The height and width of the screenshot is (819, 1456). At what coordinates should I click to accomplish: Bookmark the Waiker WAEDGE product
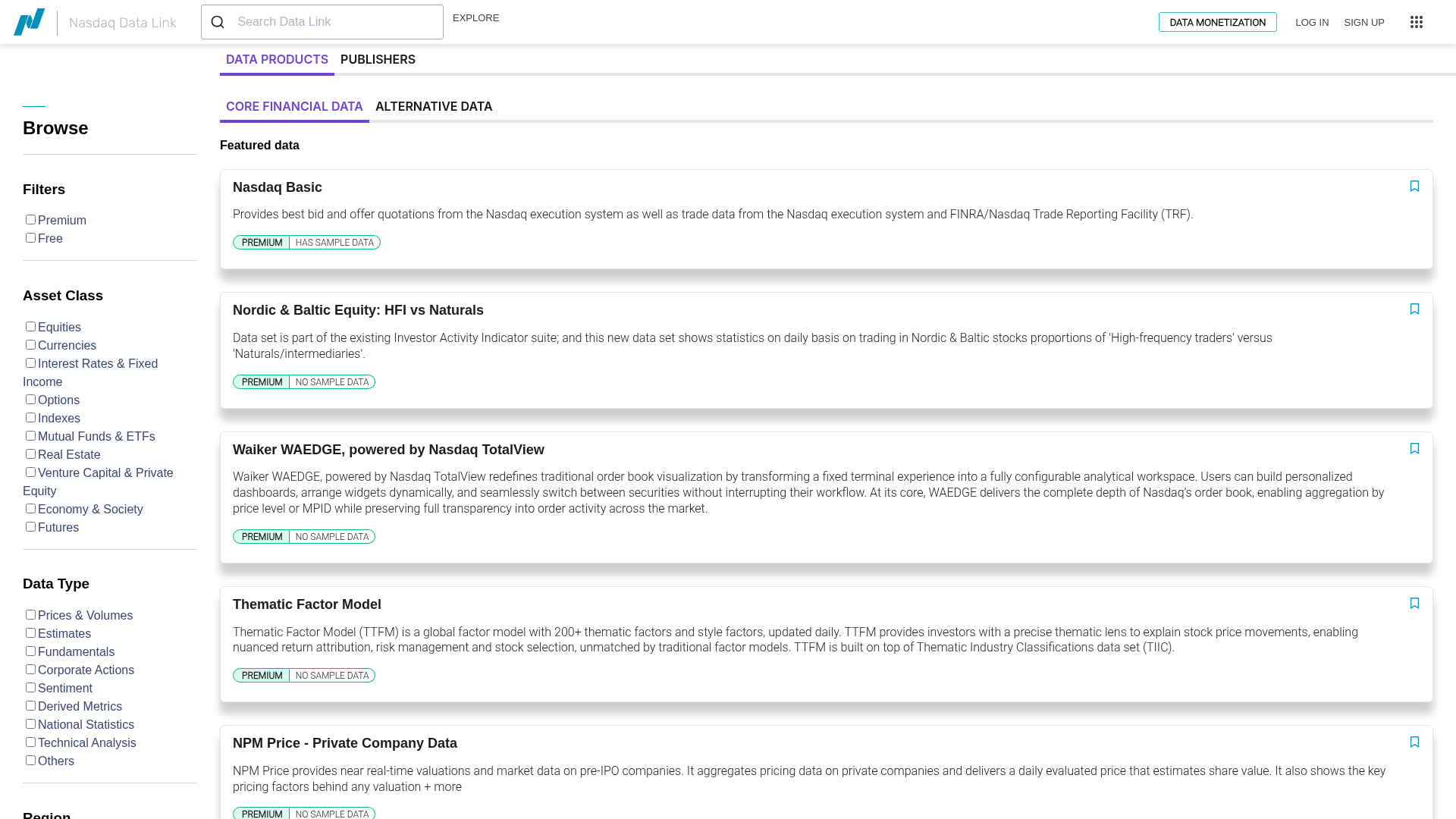click(1414, 449)
